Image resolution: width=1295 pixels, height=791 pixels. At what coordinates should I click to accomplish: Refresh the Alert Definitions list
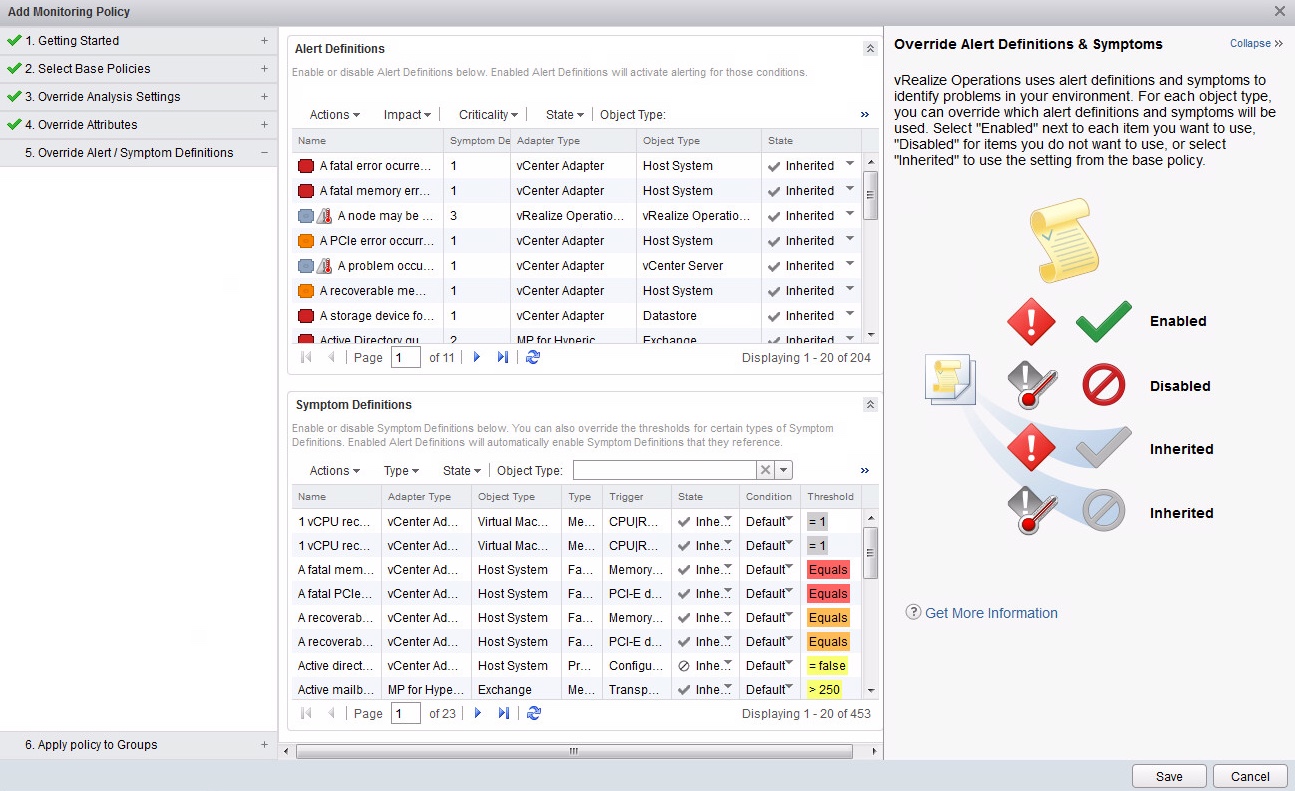click(x=533, y=357)
